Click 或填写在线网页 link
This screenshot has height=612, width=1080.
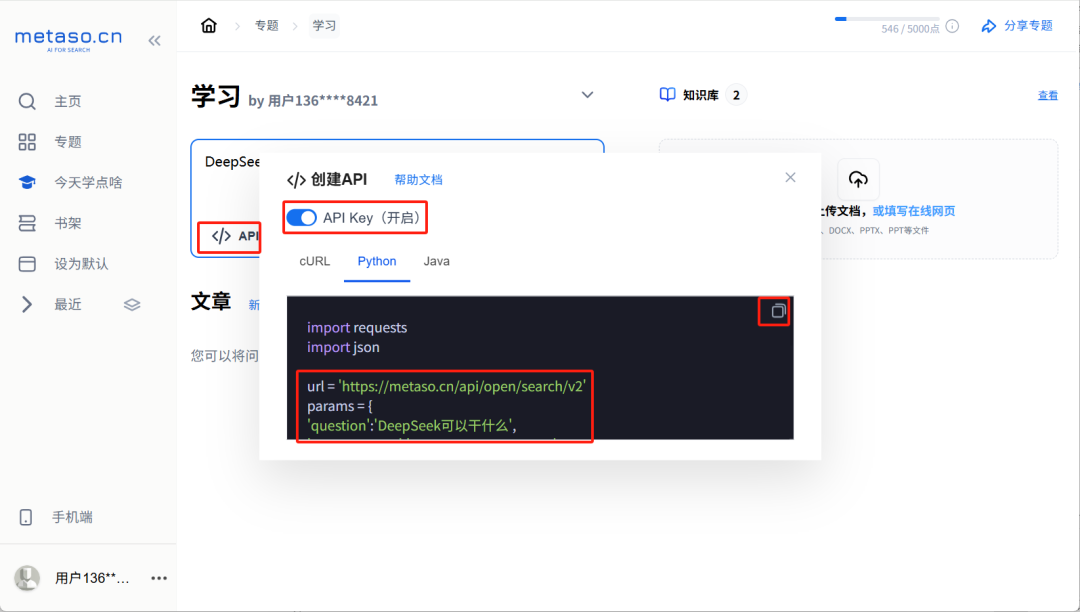point(914,211)
